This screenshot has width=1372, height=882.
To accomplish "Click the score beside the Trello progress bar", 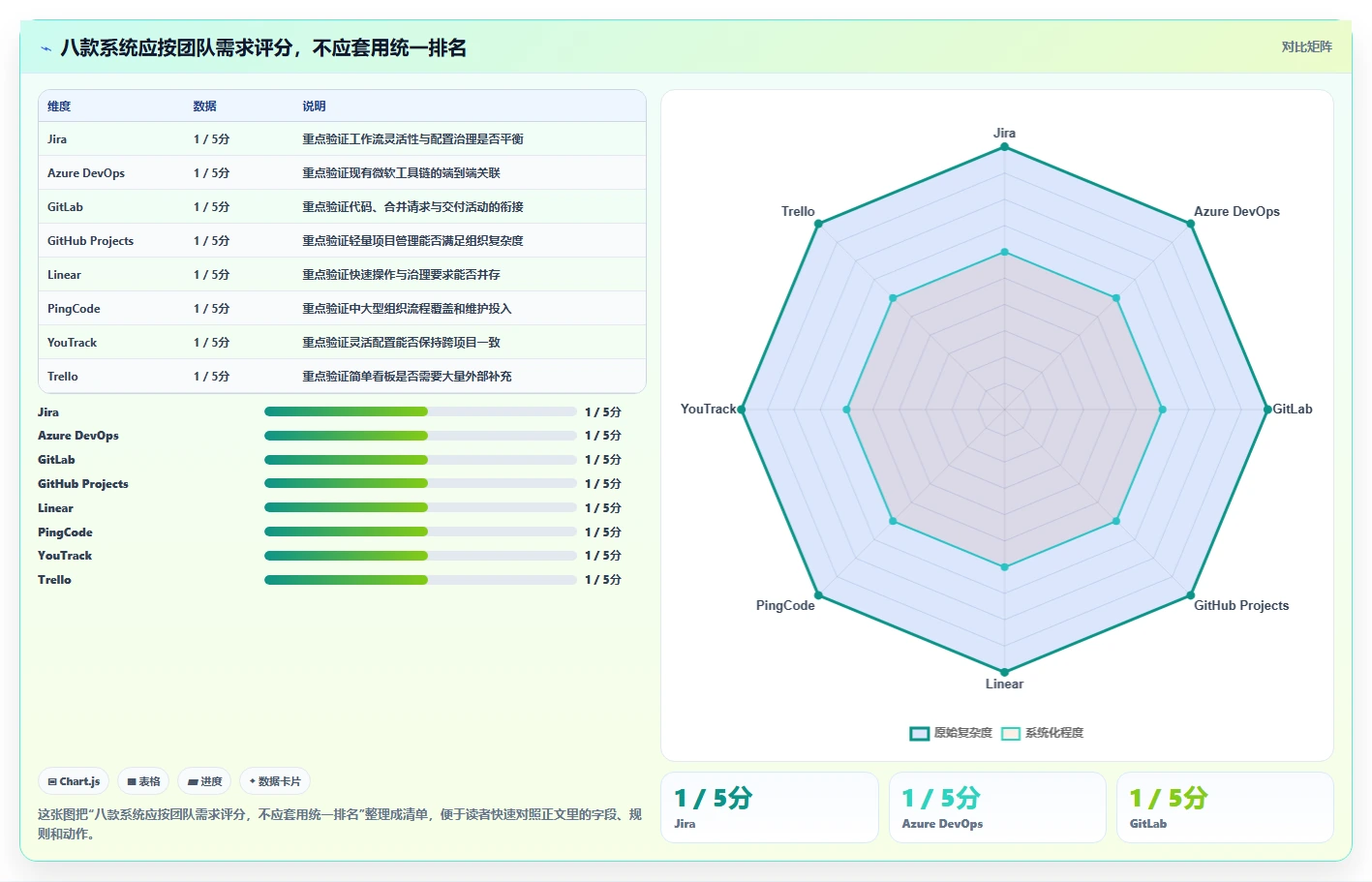I will tap(602, 580).
